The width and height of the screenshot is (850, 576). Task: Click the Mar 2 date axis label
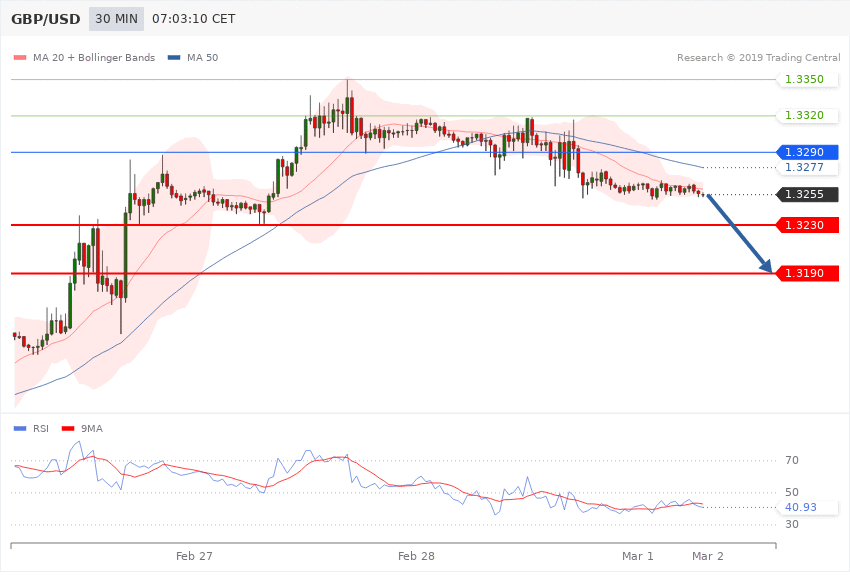point(707,556)
